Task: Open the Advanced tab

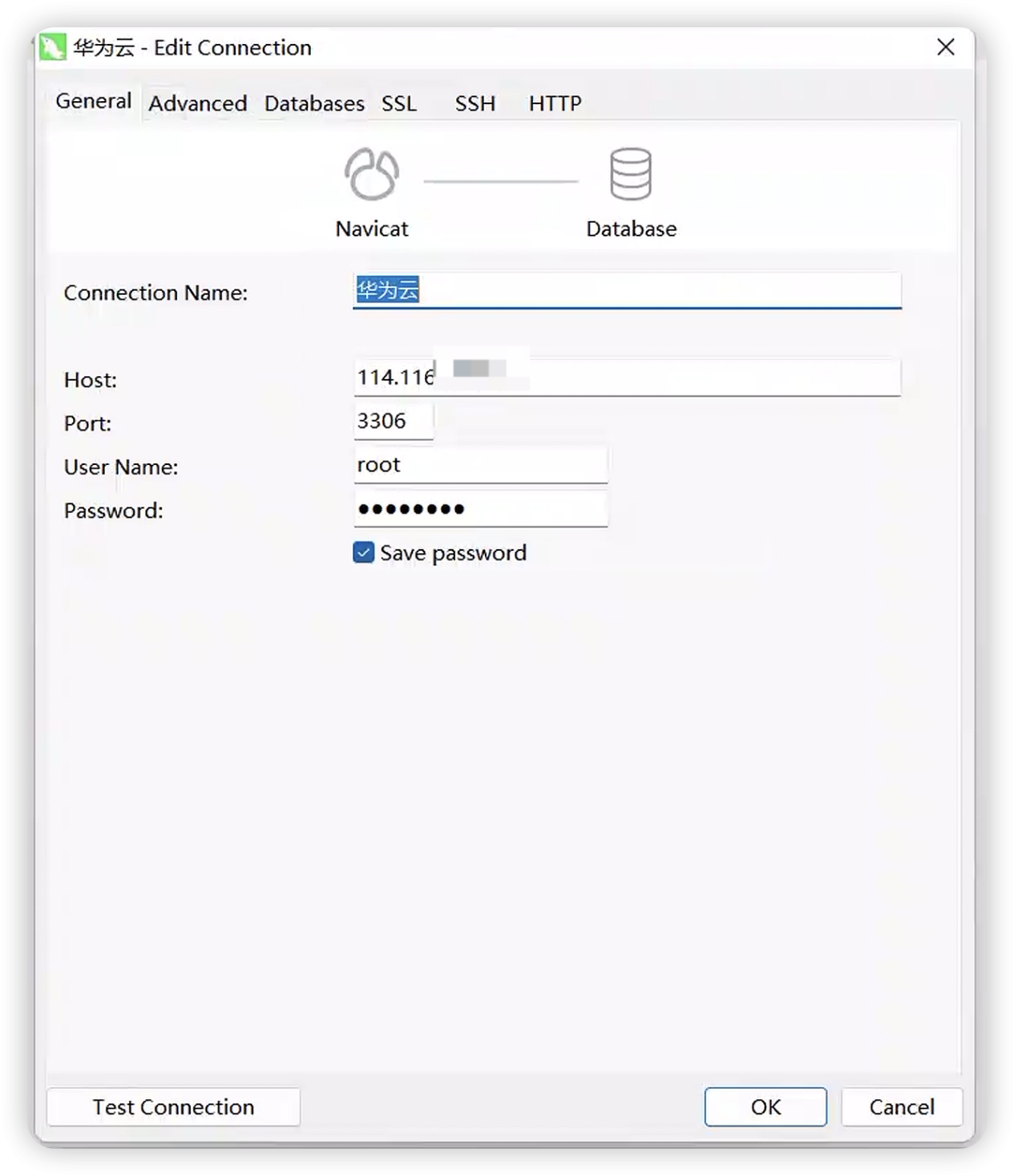Action: (x=197, y=103)
